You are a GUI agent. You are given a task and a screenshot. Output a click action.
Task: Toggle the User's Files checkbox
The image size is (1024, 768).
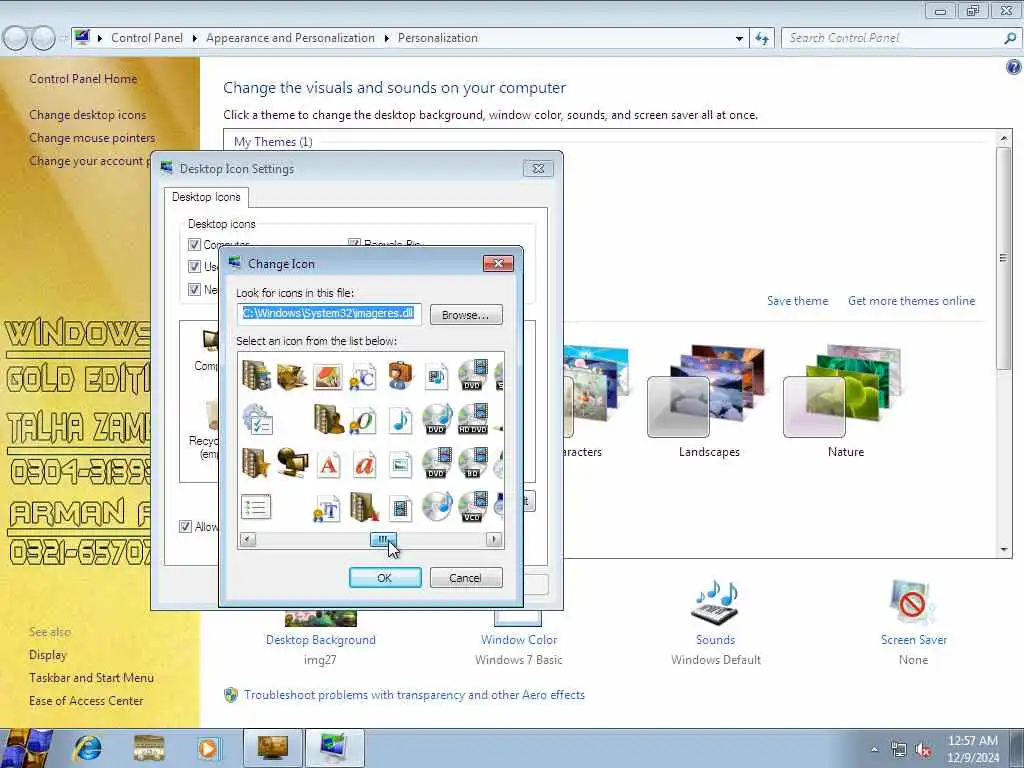194,266
